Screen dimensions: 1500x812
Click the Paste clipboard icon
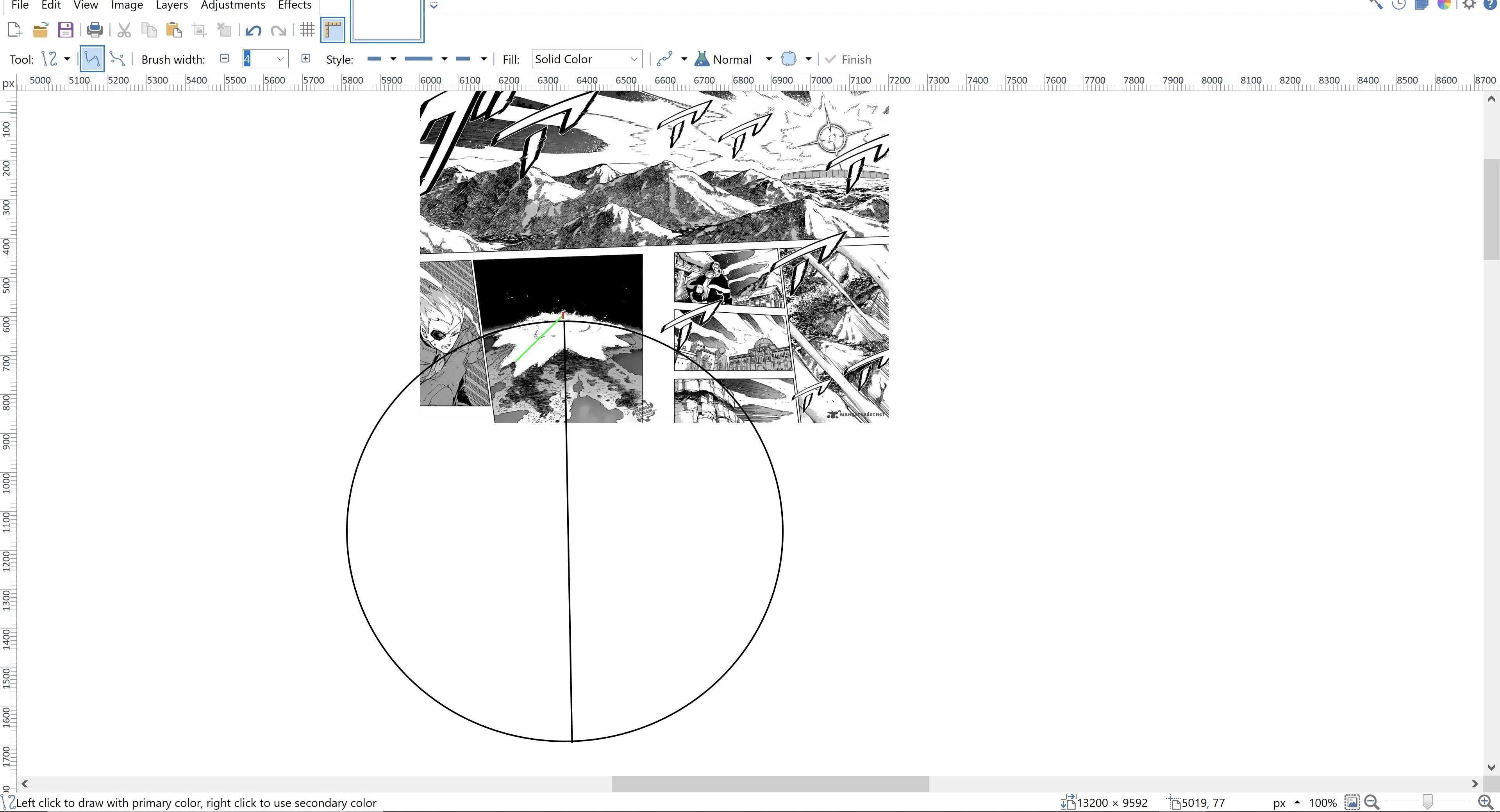click(173, 30)
